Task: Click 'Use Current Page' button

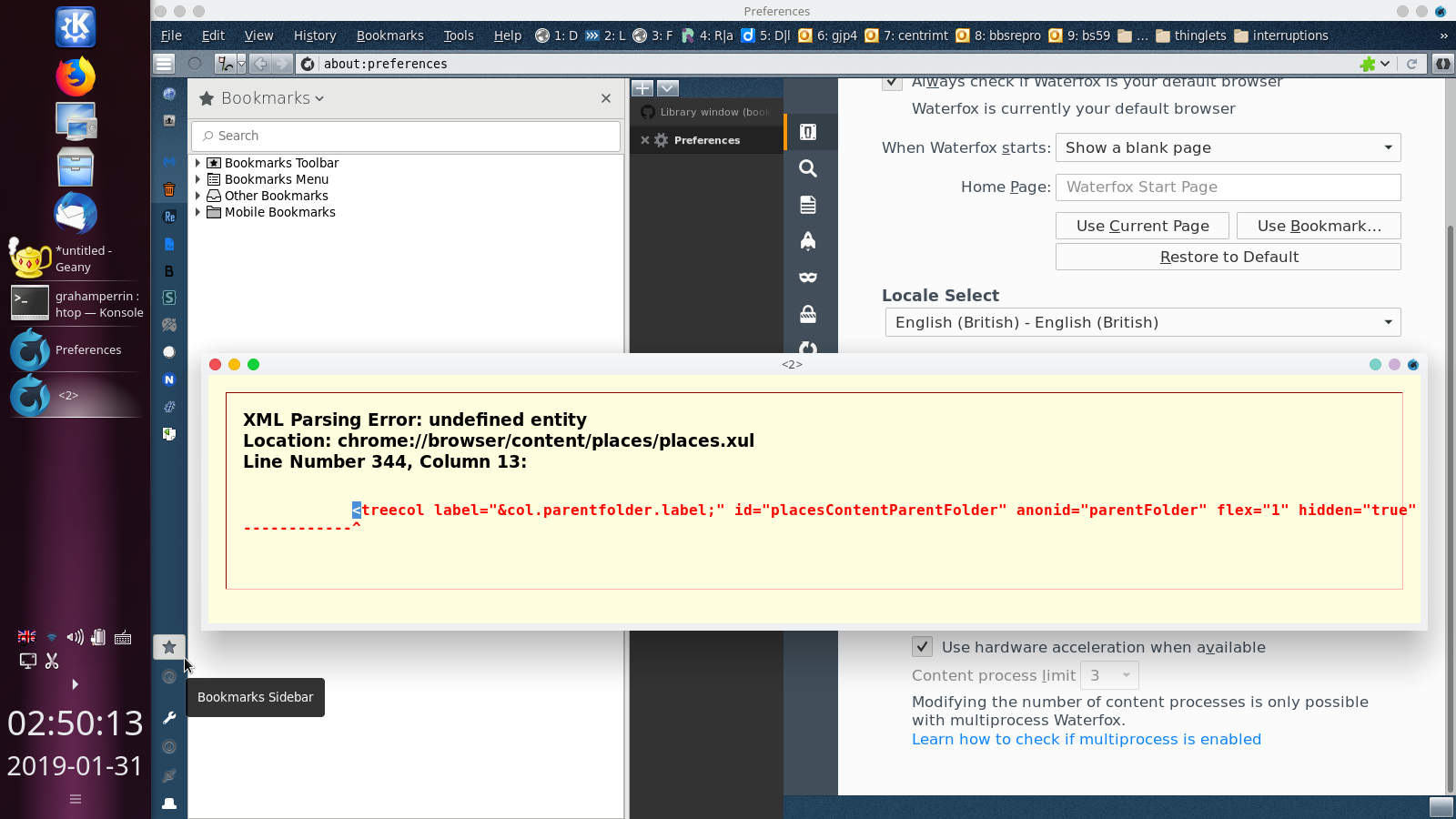Action: point(1142,226)
